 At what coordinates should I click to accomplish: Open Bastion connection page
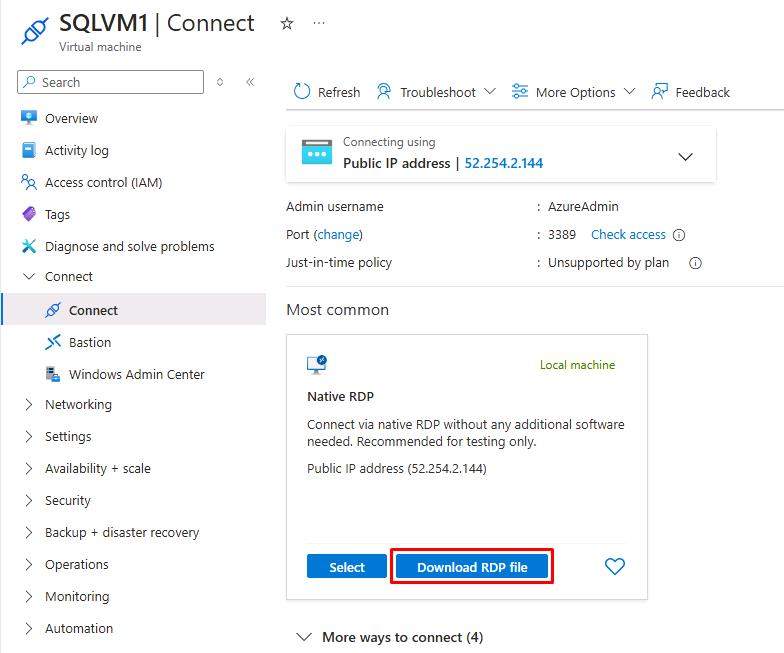[x=90, y=342]
